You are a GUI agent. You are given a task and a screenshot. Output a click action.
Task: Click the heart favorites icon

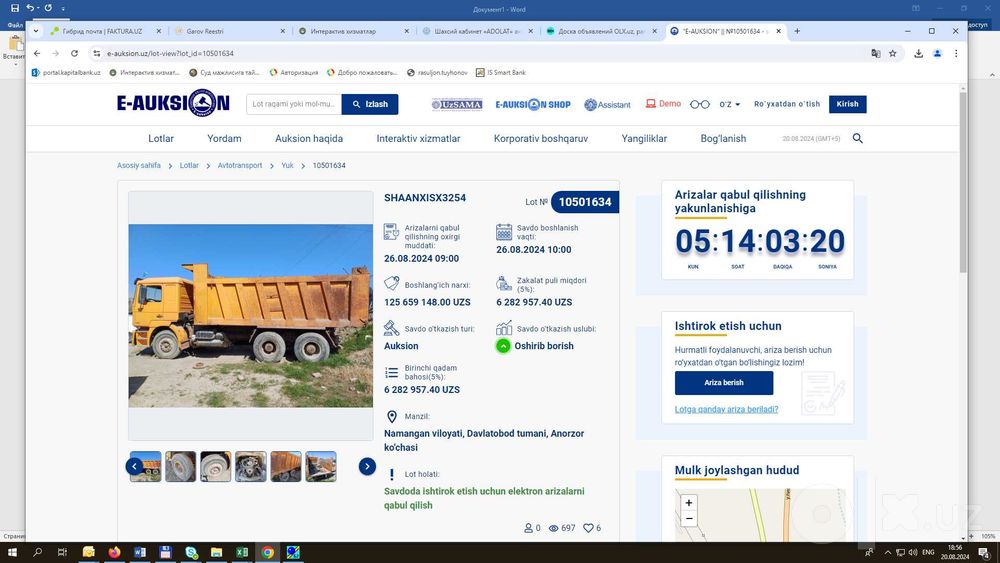coord(588,528)
